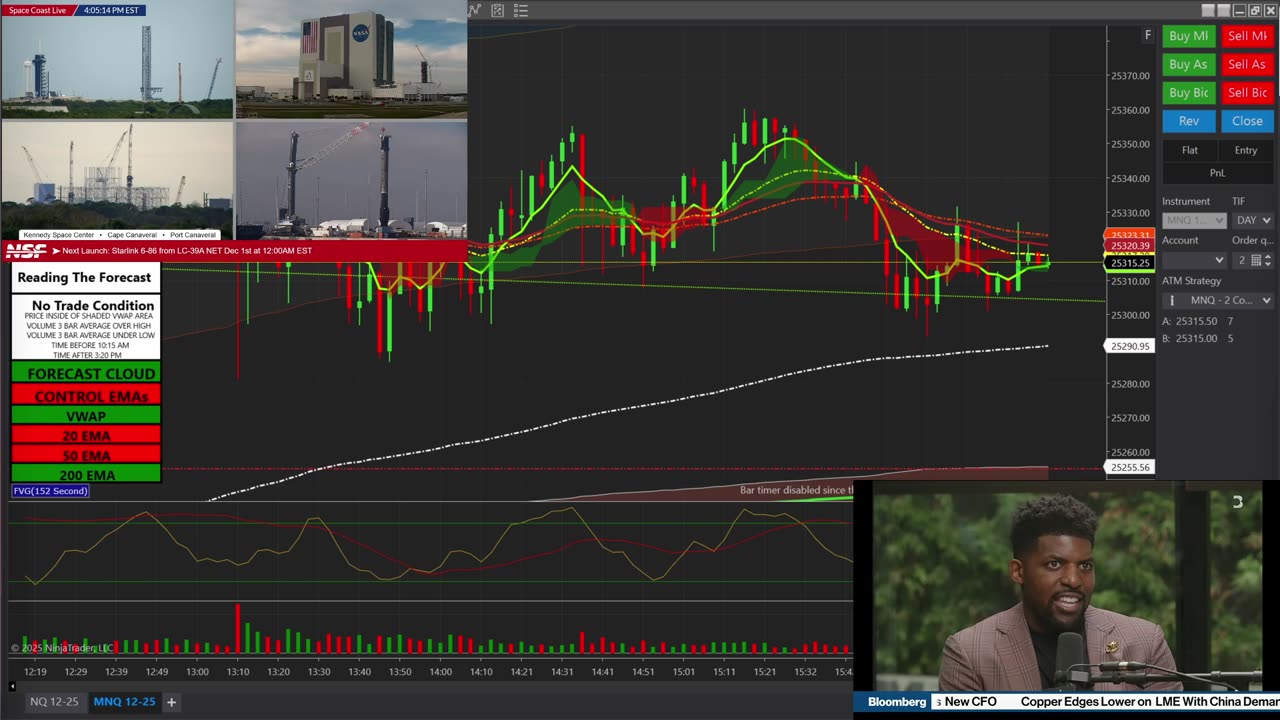1280x720 pixels.
Task: Open the TIF dropdown set to DAY
Action: pos(1253,220)
